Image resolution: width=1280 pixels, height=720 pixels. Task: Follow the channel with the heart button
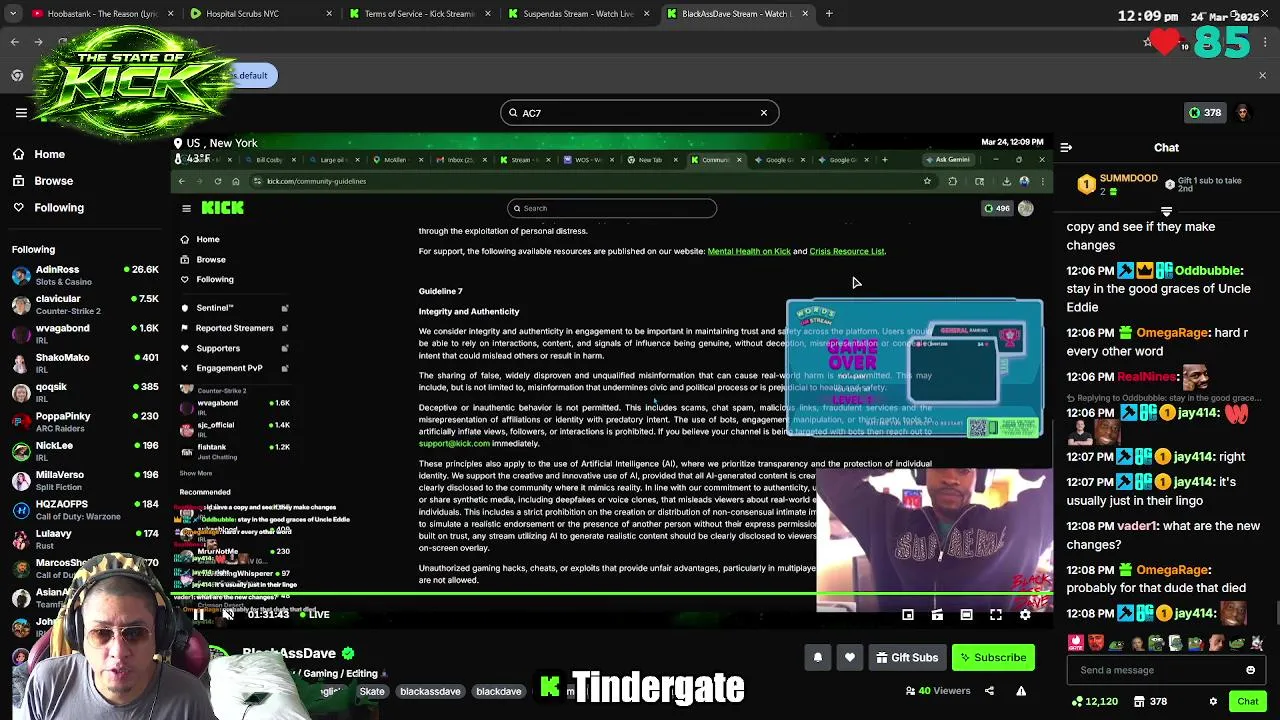point(850,658)
